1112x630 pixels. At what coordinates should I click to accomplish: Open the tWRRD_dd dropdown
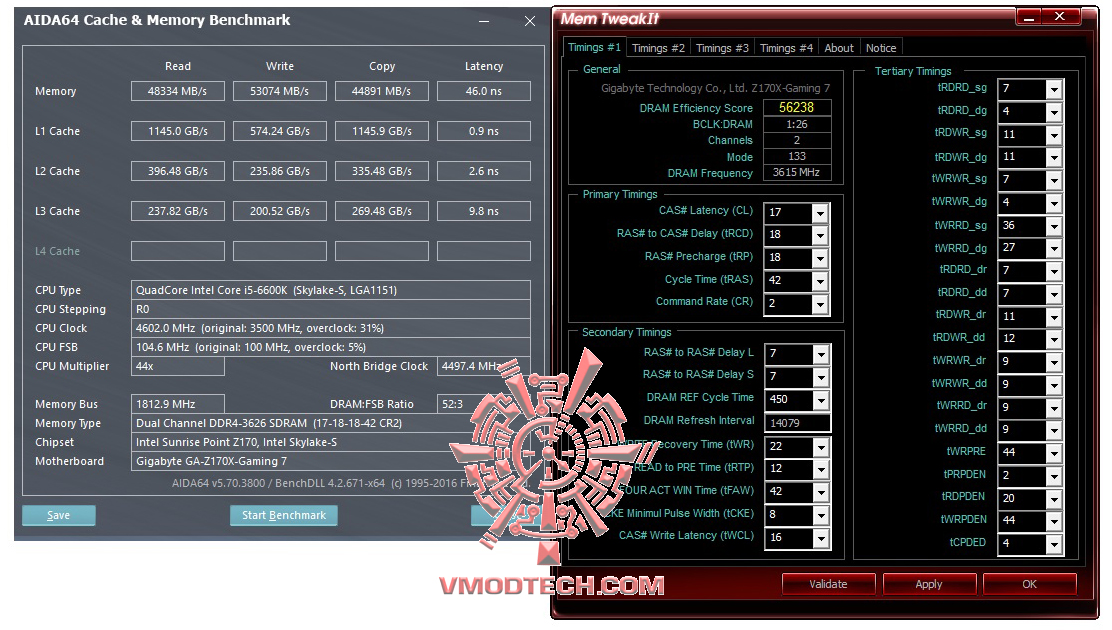(x=1054, y=430)
